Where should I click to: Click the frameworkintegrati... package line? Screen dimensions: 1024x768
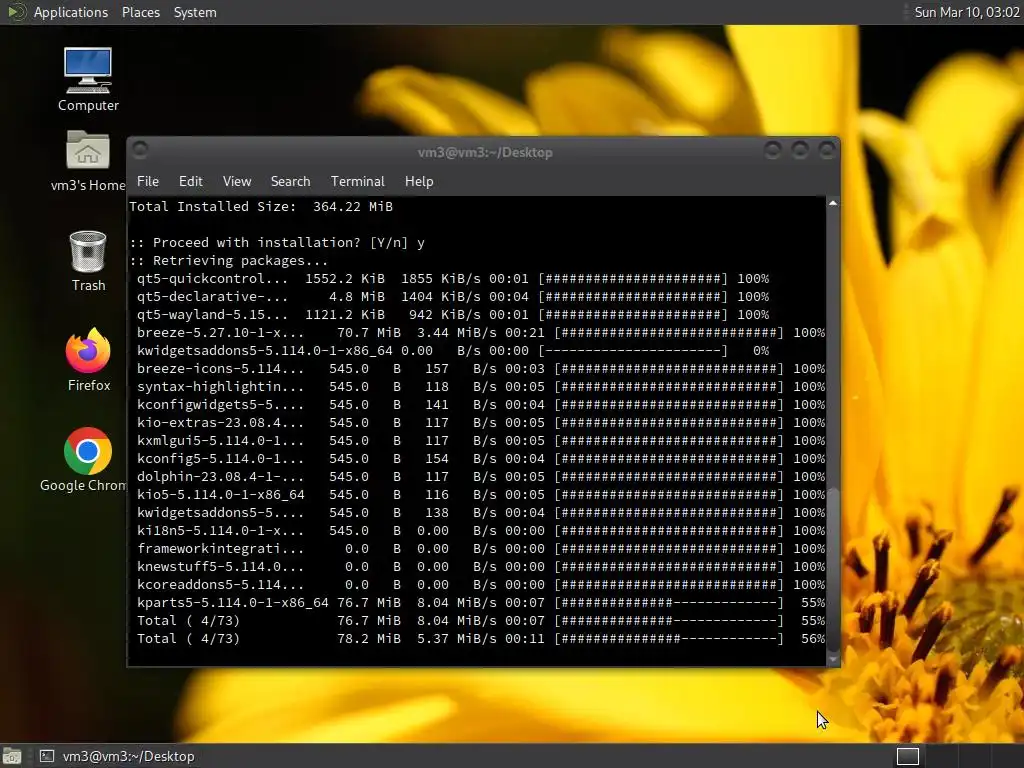(x=481, y=549)
